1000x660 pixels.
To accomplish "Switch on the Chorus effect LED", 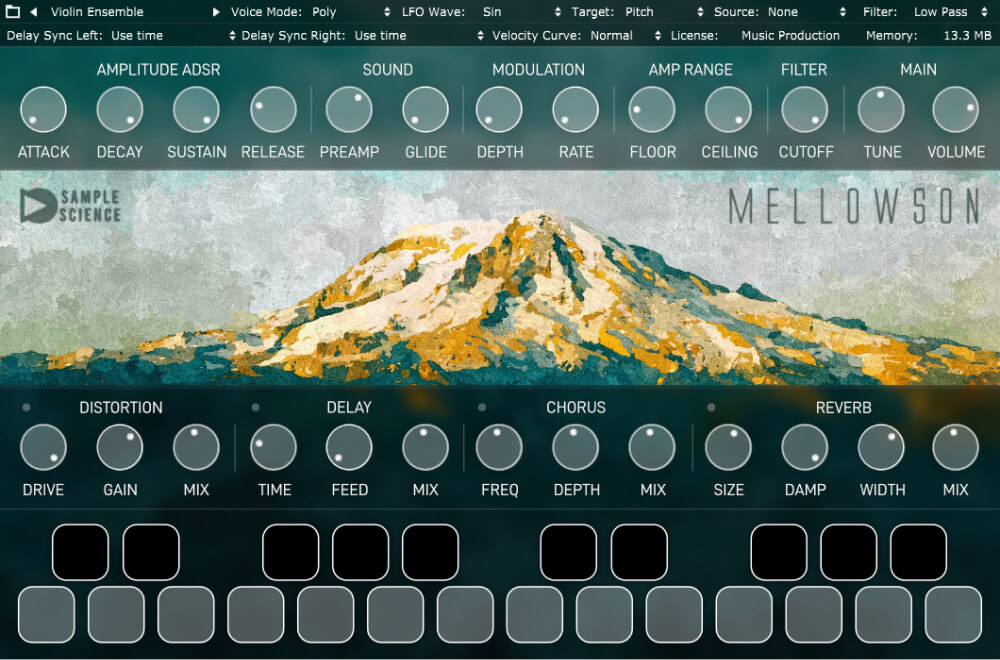I will pyautogui.click(x=482, y=407).
